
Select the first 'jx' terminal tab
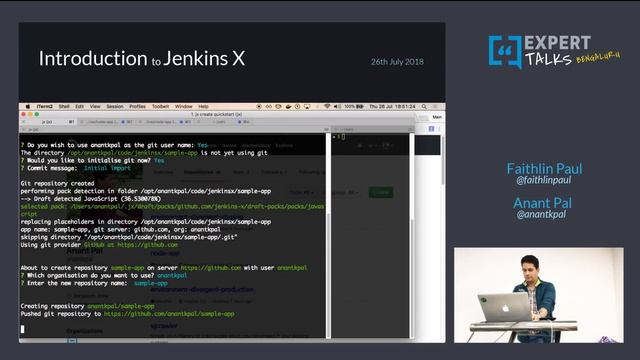(49, 122)
